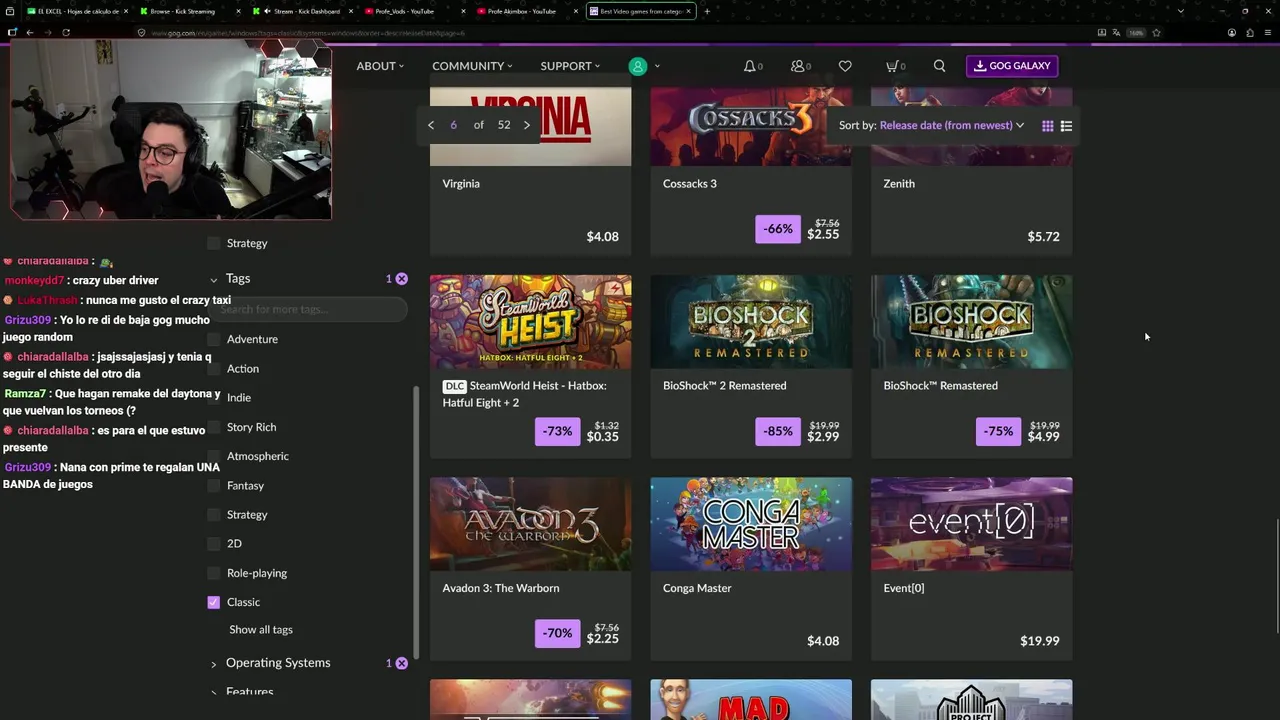Clear the Tags filter with its X
1280x720 pixels.
click(x=401, y=279)
